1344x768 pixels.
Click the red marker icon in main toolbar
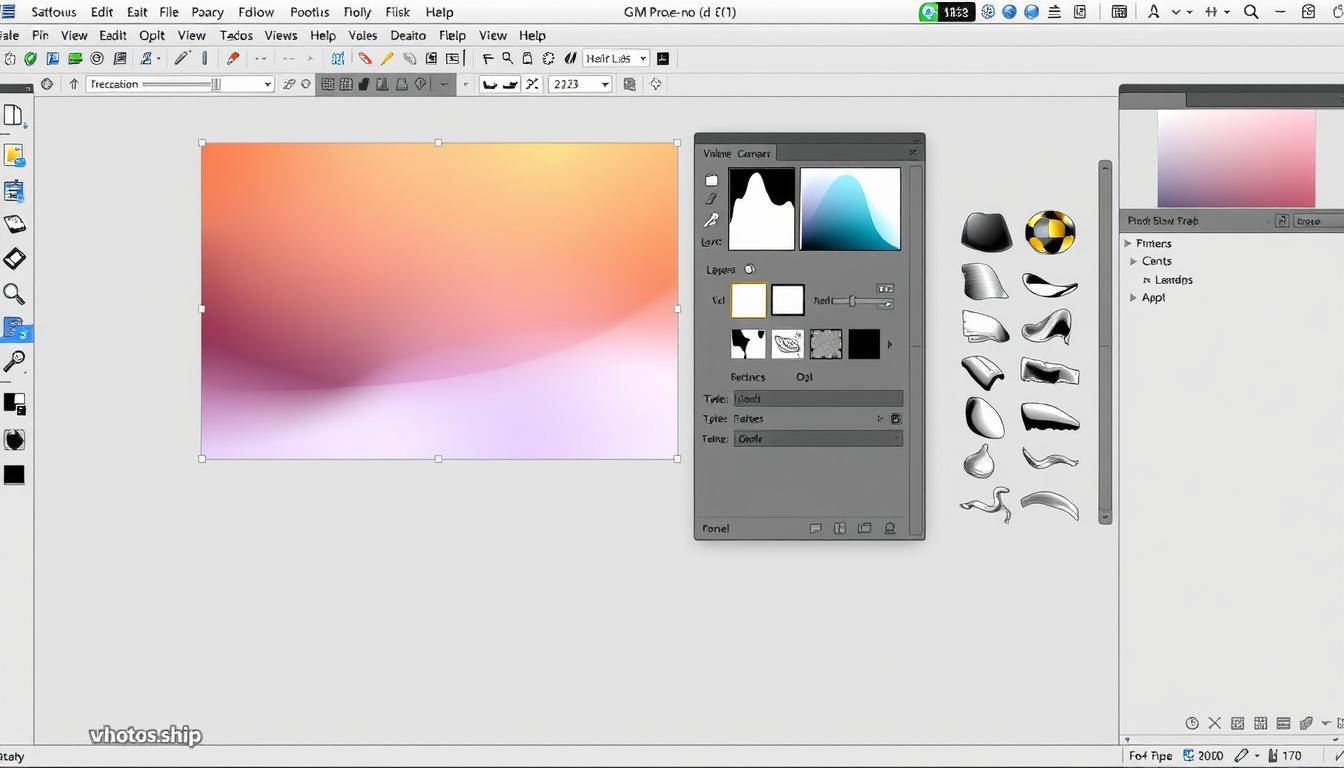(x=233, y=59)
